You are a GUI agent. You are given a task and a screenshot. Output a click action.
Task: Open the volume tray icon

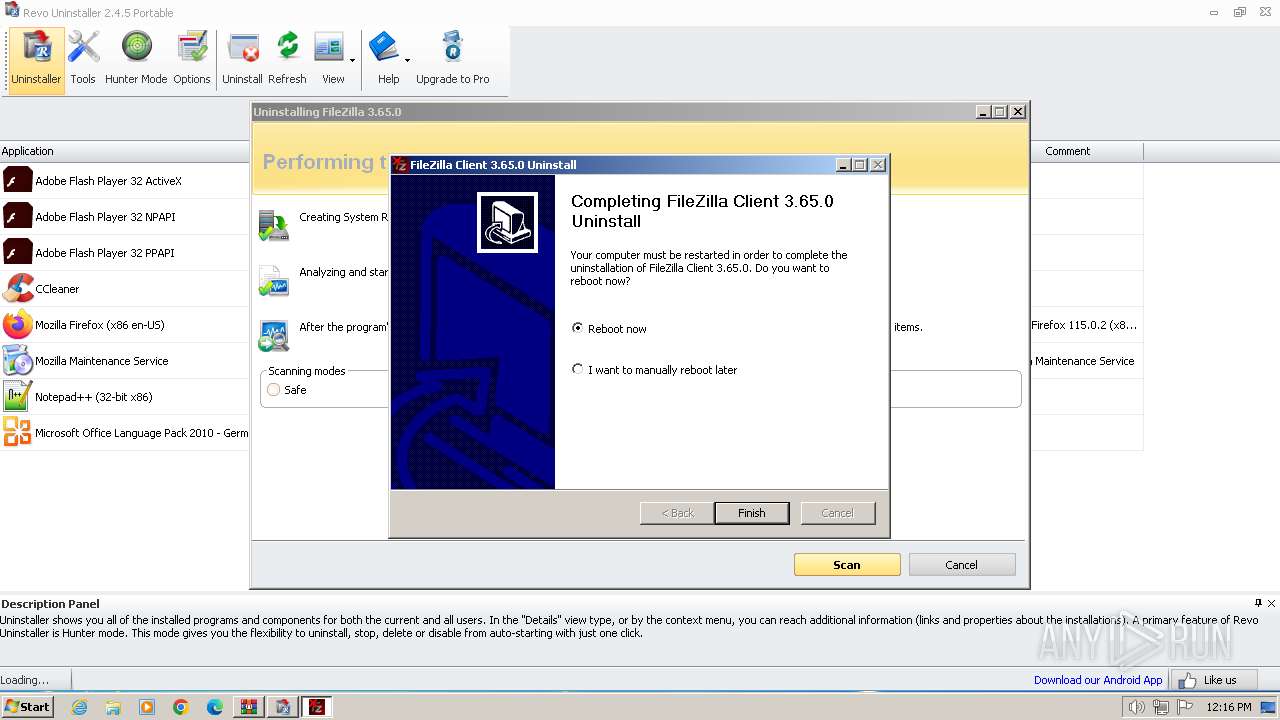(x=1137, y=707)
